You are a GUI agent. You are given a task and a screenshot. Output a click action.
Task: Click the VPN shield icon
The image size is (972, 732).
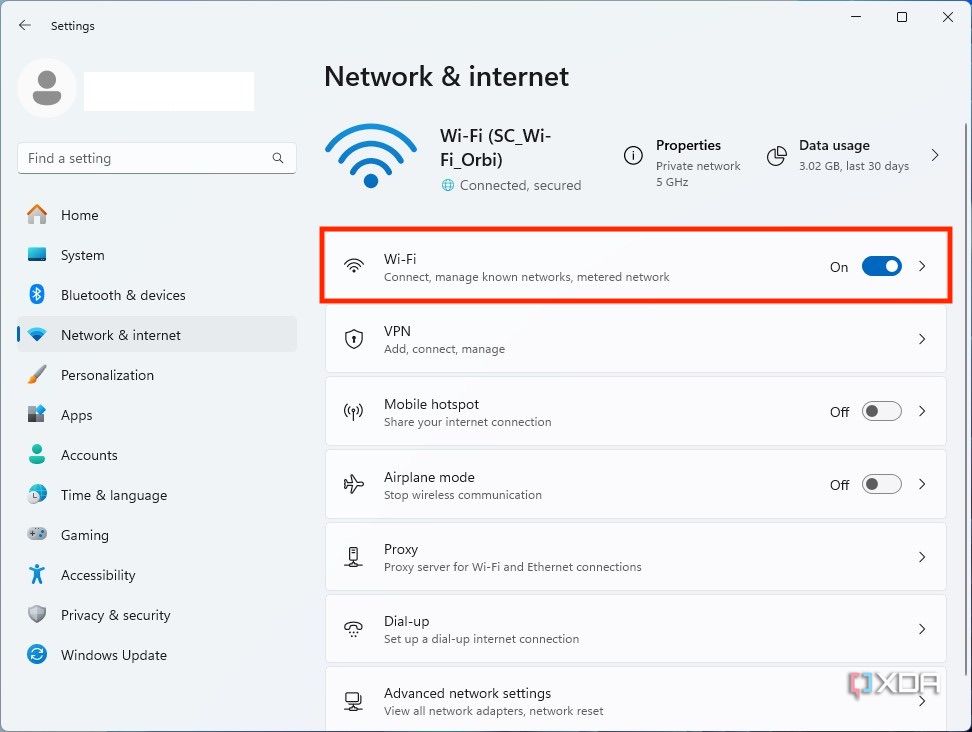pos(354,338)
